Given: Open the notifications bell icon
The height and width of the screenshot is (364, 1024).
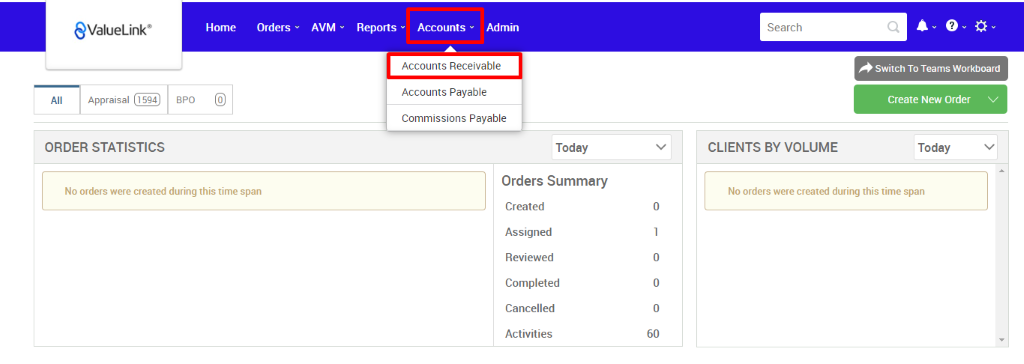Looking at the screenshot, I should pos(922,26).
